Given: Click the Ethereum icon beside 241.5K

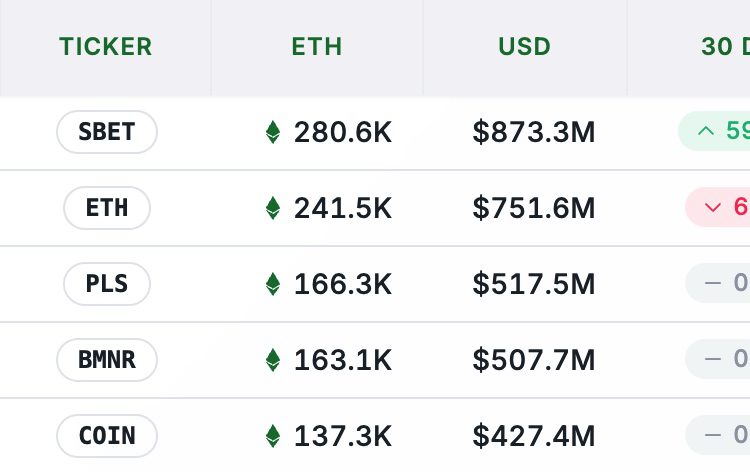Looking at the screenshot, I should pos(272,208).
